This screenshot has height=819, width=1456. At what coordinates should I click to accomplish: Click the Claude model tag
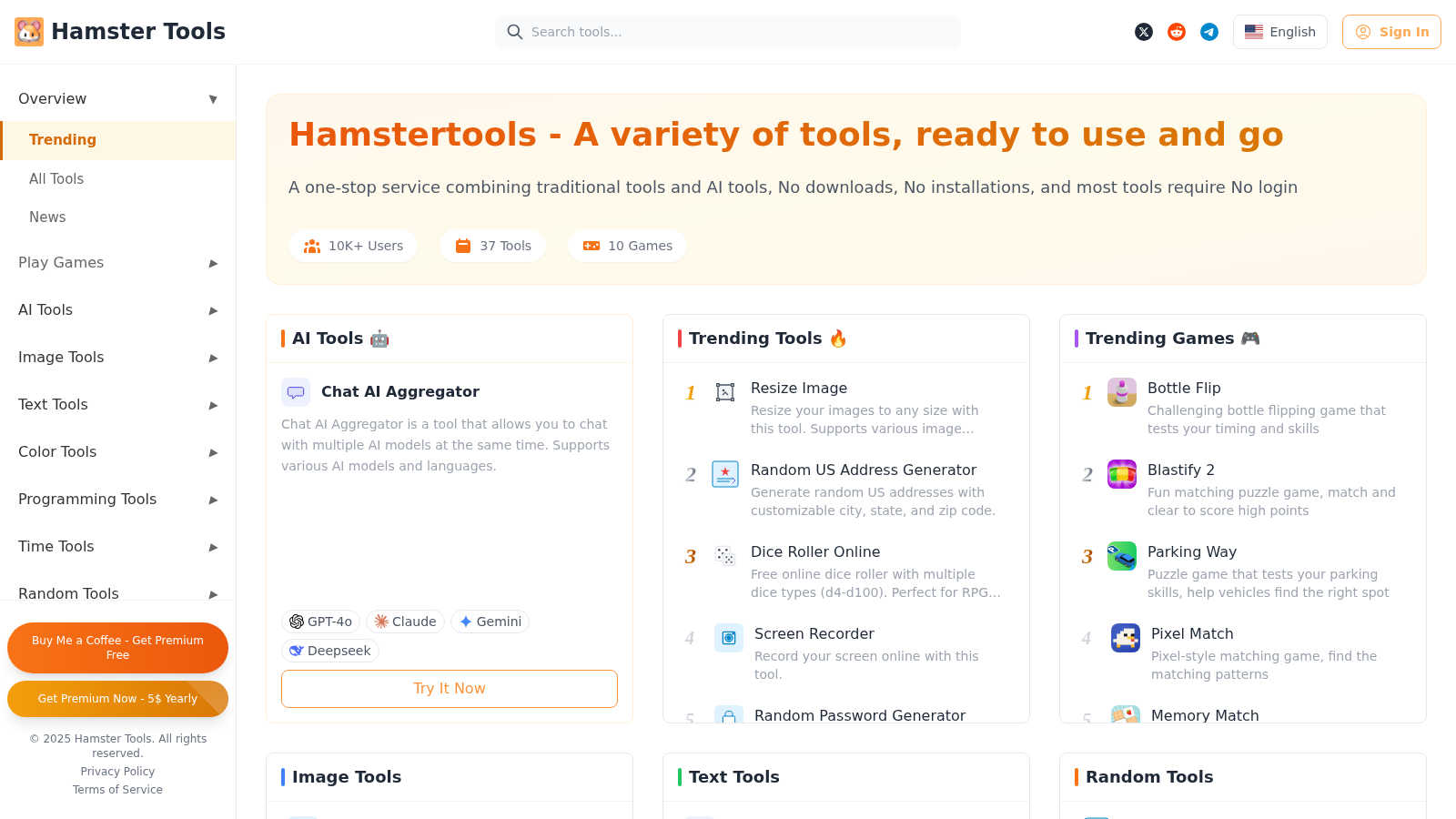[x=405, y=622]
